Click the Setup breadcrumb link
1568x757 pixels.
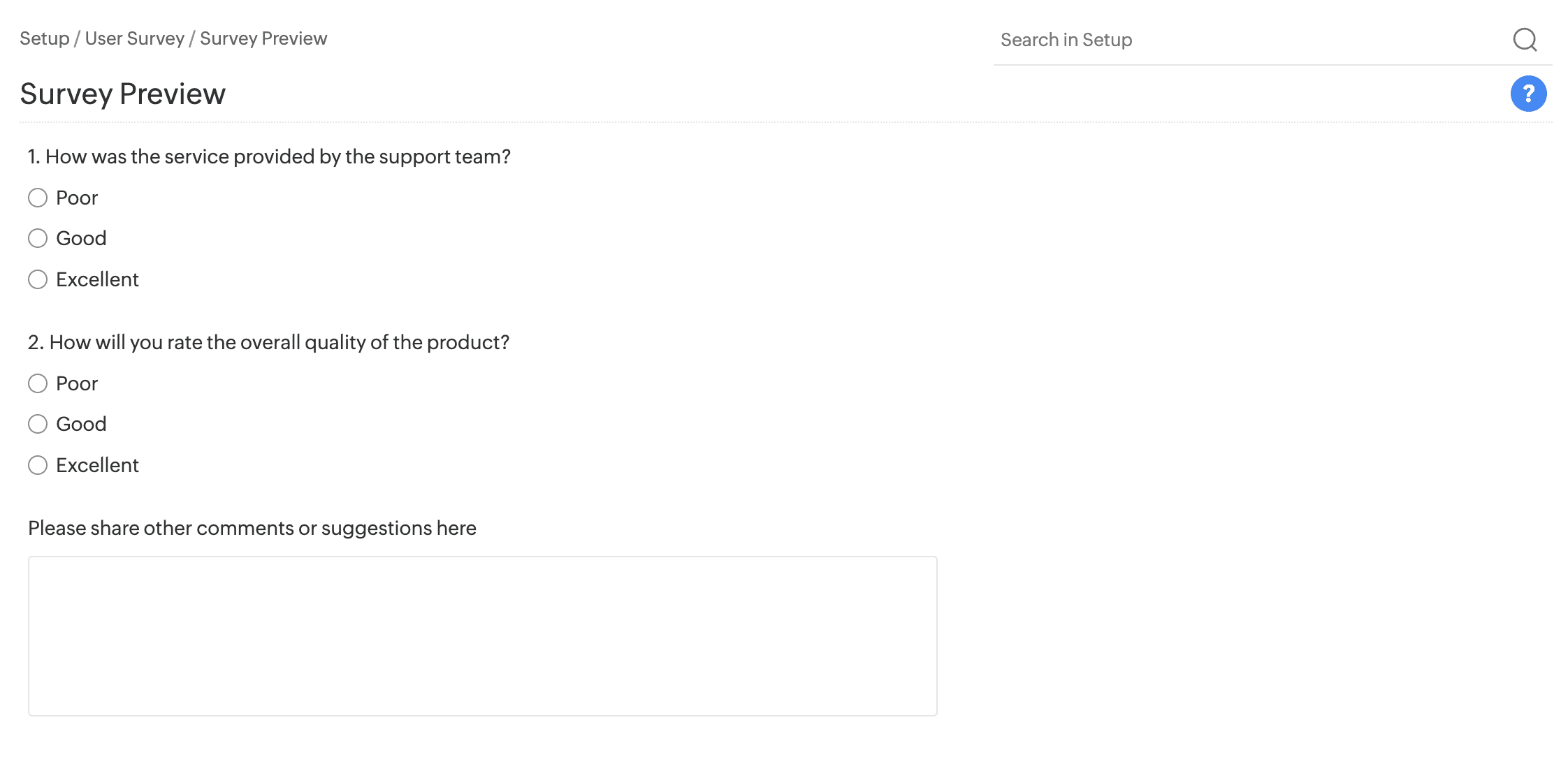(44, 38)
